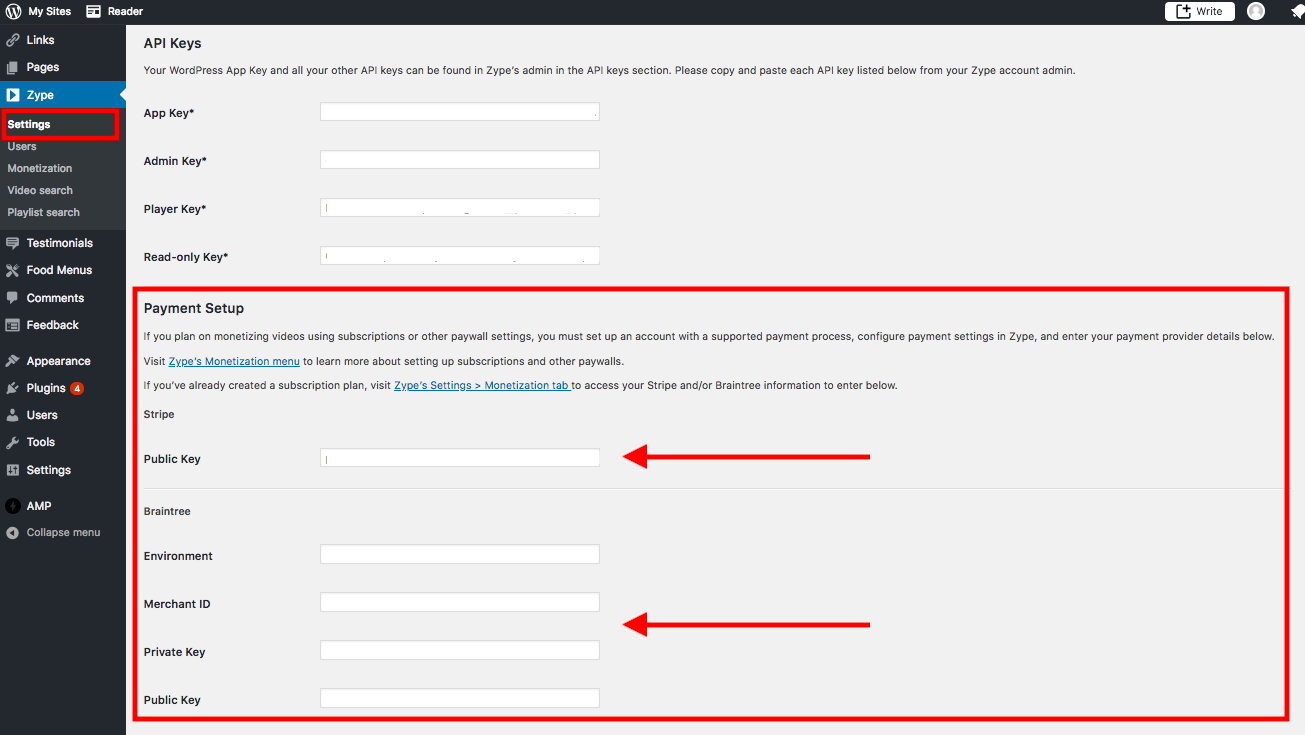Click the Comments bubble icon
The height and width of the screenshot is (735, 1305).
[12, 298]
